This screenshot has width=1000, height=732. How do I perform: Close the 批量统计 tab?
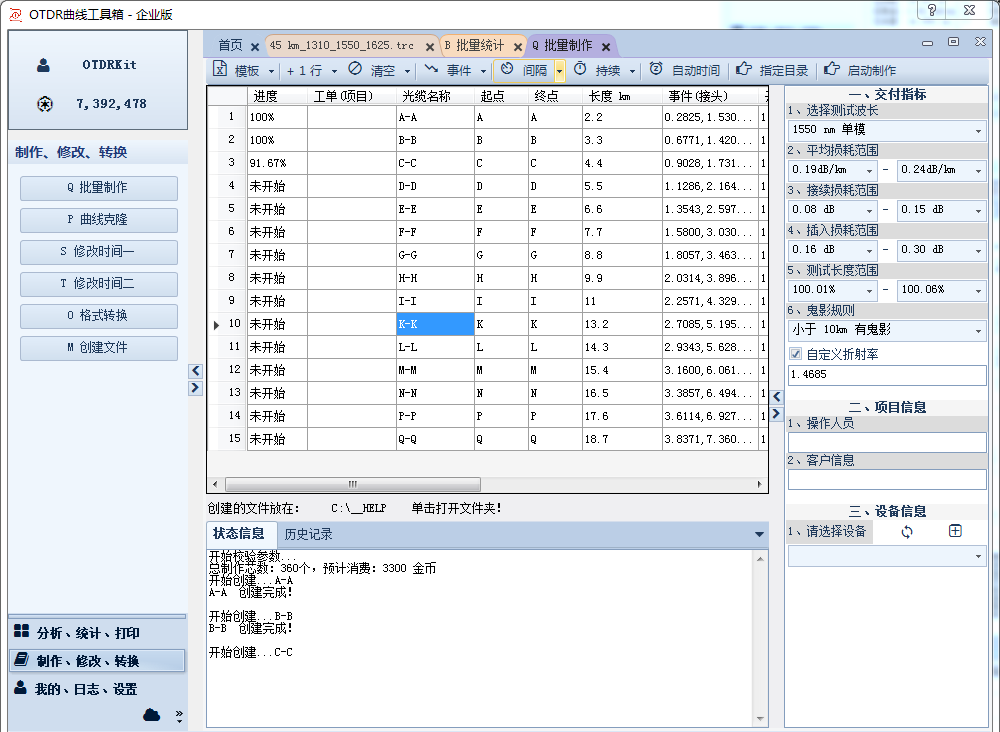[x=519, y=46]
